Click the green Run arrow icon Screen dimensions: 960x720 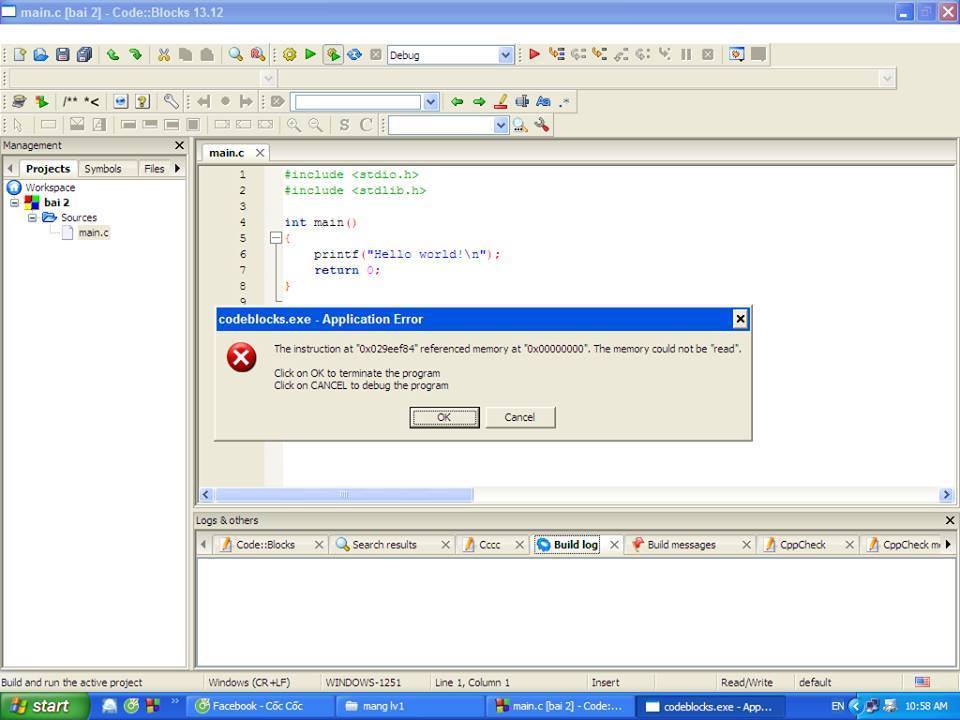tap(310, 55)
